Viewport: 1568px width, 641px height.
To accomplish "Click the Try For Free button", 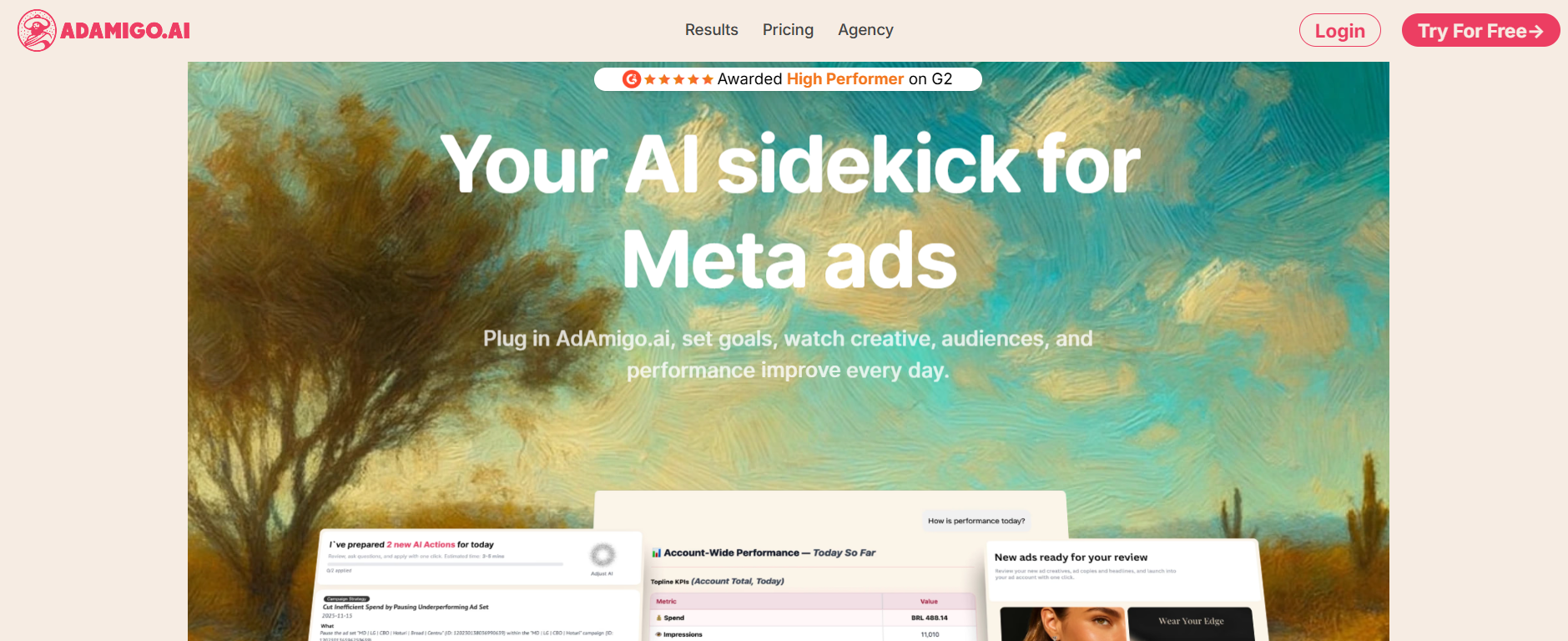I will click(1480, 31).
